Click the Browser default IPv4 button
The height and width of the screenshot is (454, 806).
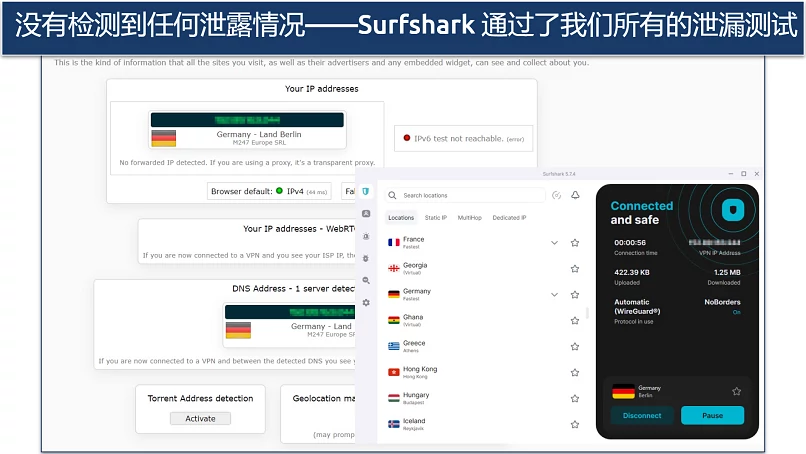click(x=269, y=191)
